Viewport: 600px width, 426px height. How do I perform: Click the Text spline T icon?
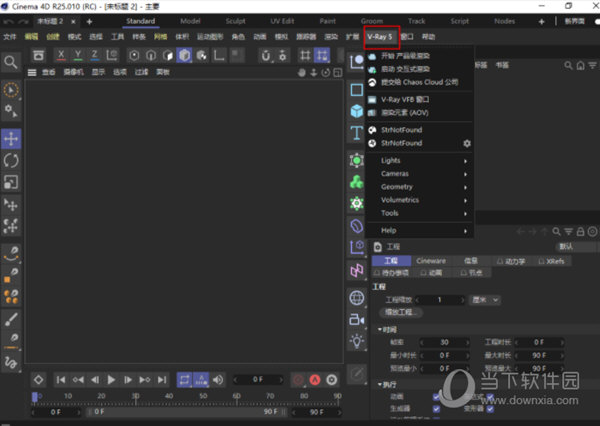(x=357, y=133)
